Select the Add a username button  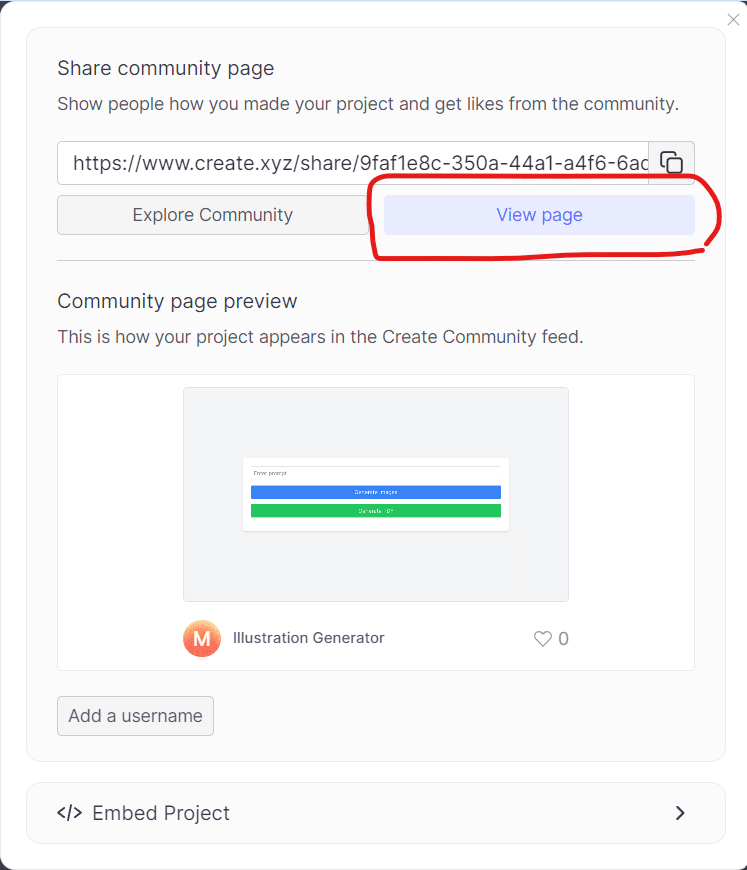(x=135, y=716)
